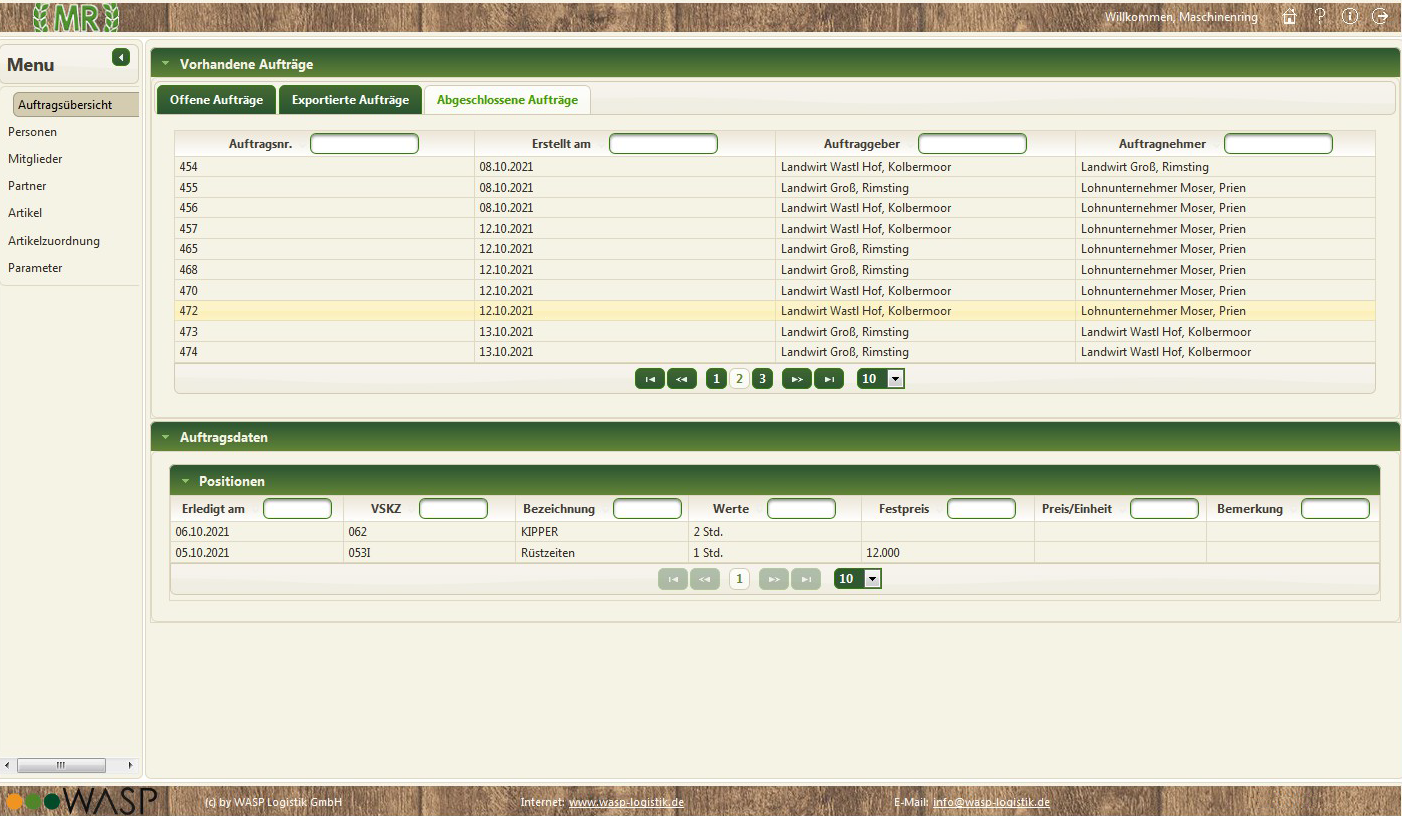Click the home icon in header
This screenshot has height=816, width=1402.
click(1290, 17)
